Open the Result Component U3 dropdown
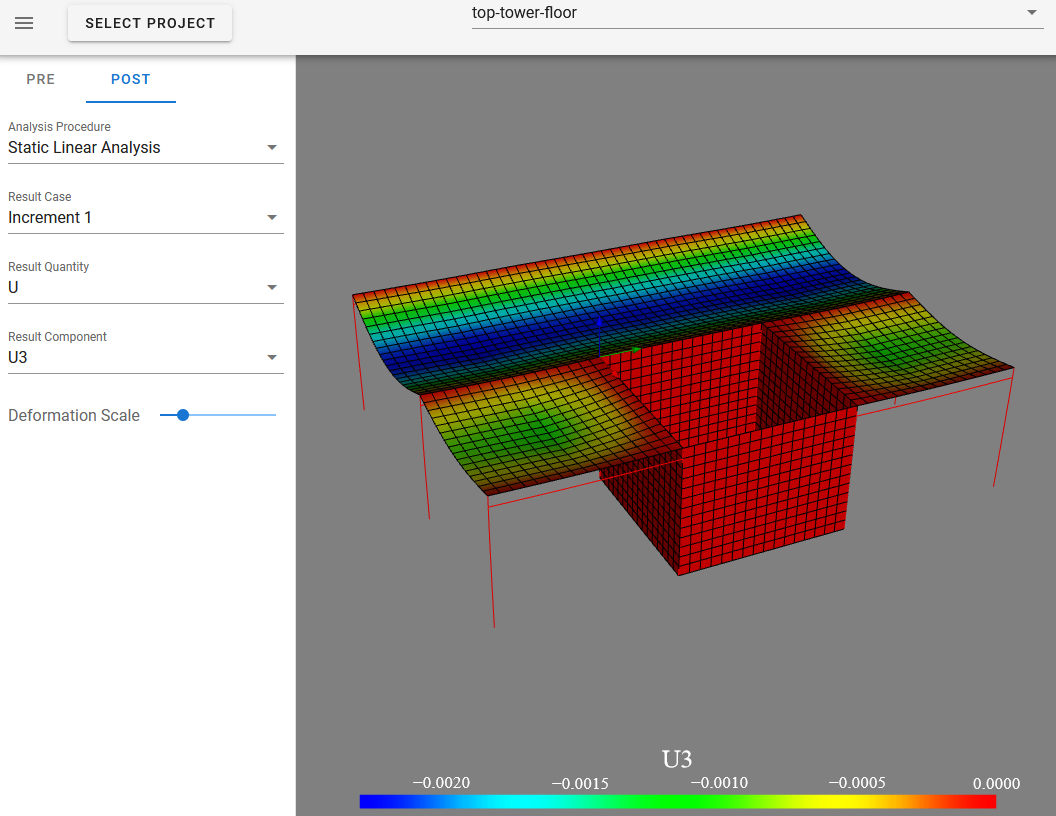 tap(145, 358)
